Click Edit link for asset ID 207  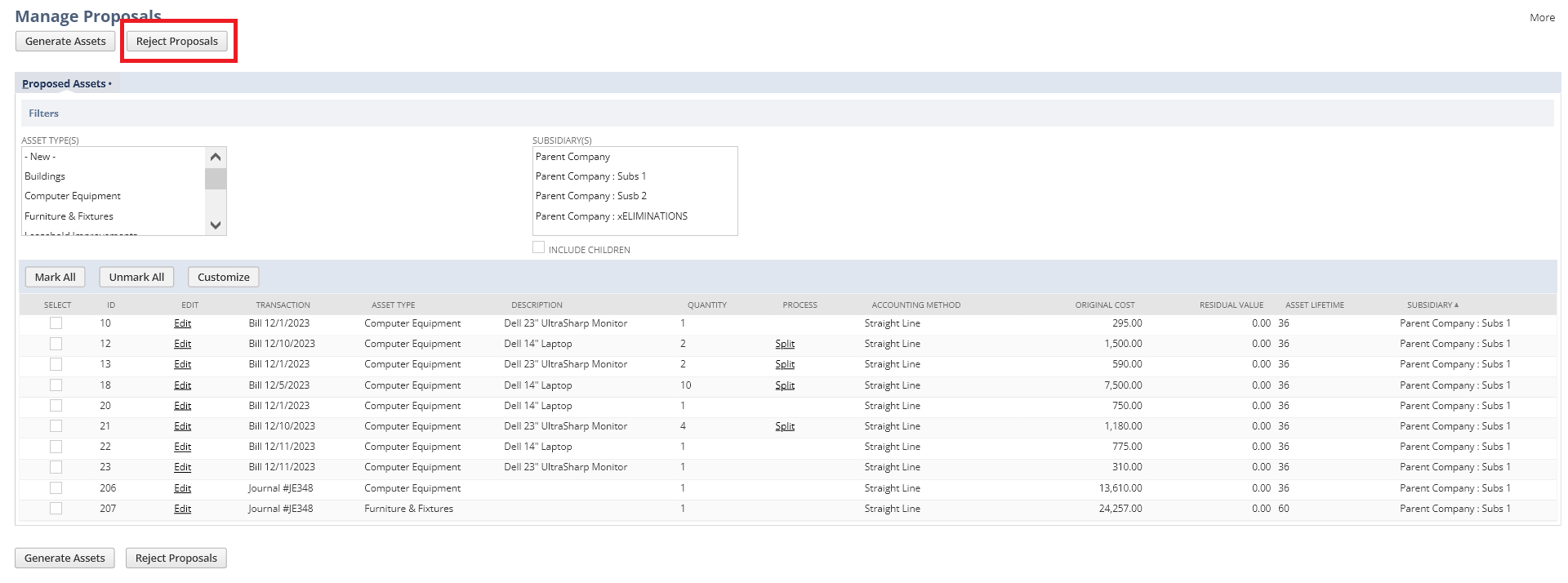click(x=182, y=509)
